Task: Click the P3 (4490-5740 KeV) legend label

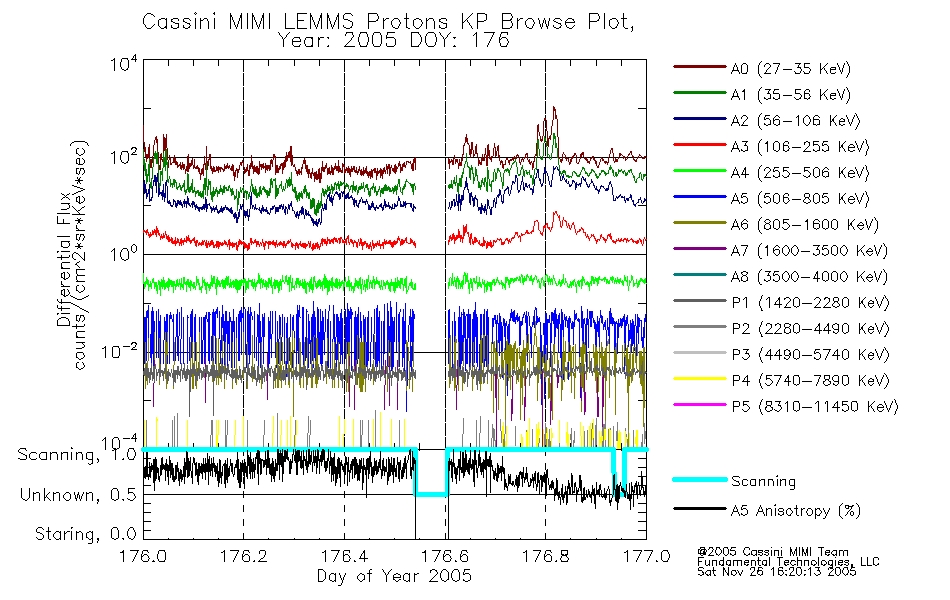Action: [x=810, y=355]
